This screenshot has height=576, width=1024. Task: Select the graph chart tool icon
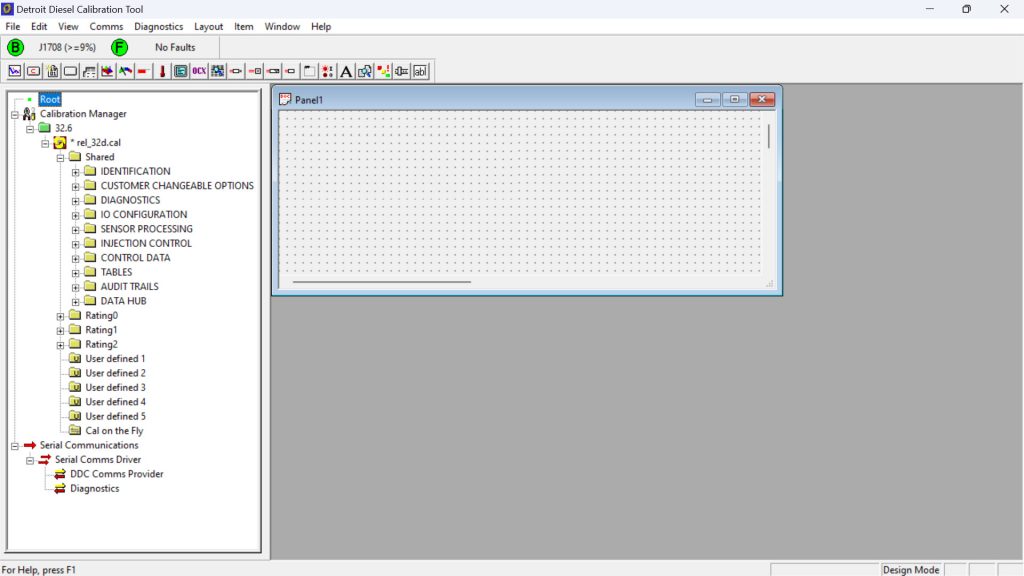15,71
